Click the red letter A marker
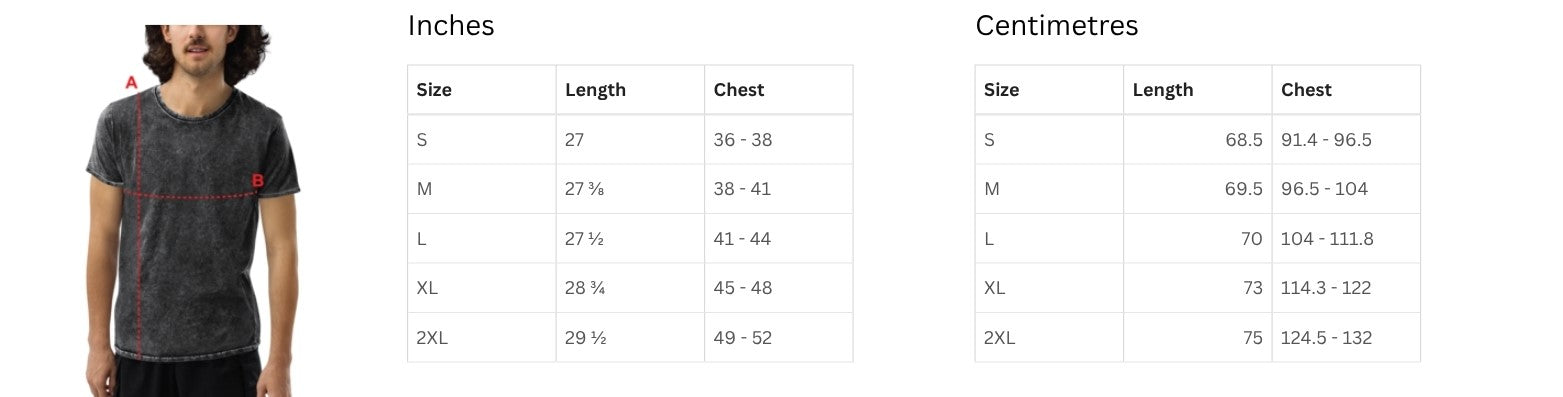 click(131, 83)
